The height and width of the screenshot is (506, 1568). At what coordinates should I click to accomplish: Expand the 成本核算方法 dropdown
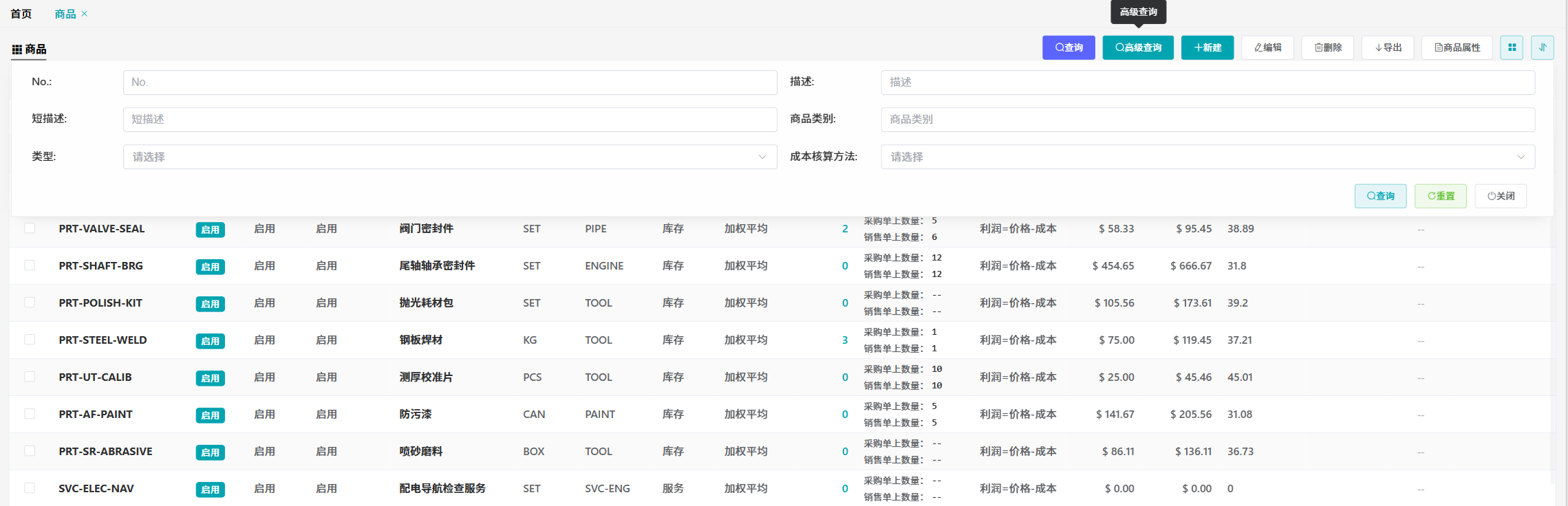point(1207,157)
